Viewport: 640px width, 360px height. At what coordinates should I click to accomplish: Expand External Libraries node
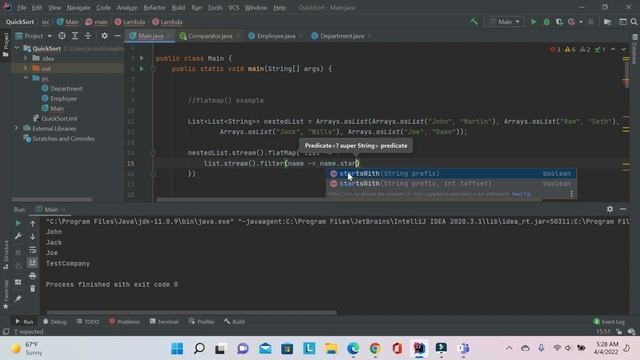pos(17,128)
